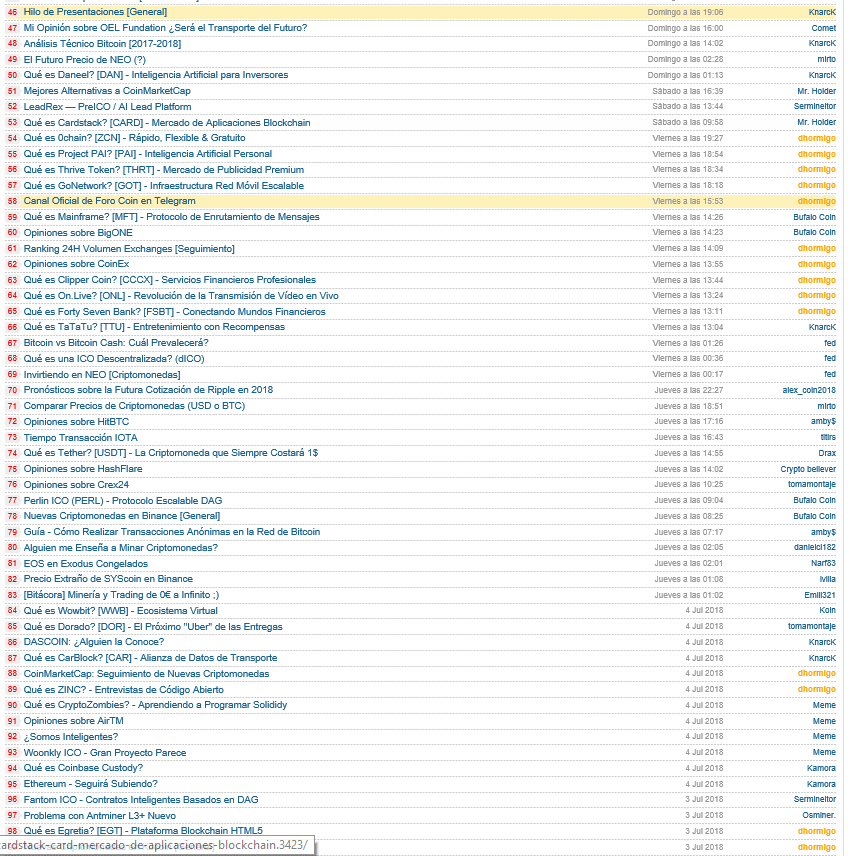Open the Perlin ICO (PERL) thread
The height and width of the screenshot is (856, 854).
click(123, 500)
